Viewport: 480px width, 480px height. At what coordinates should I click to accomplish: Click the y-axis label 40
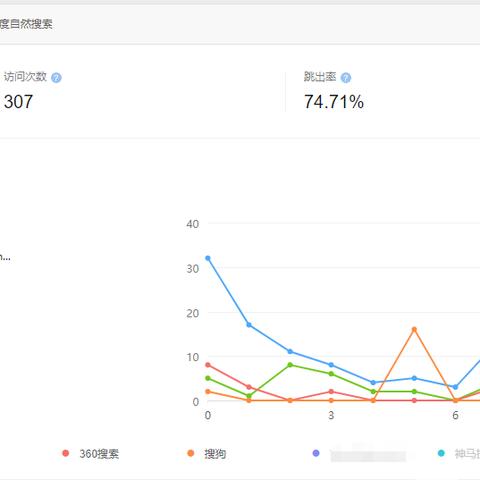193,224
